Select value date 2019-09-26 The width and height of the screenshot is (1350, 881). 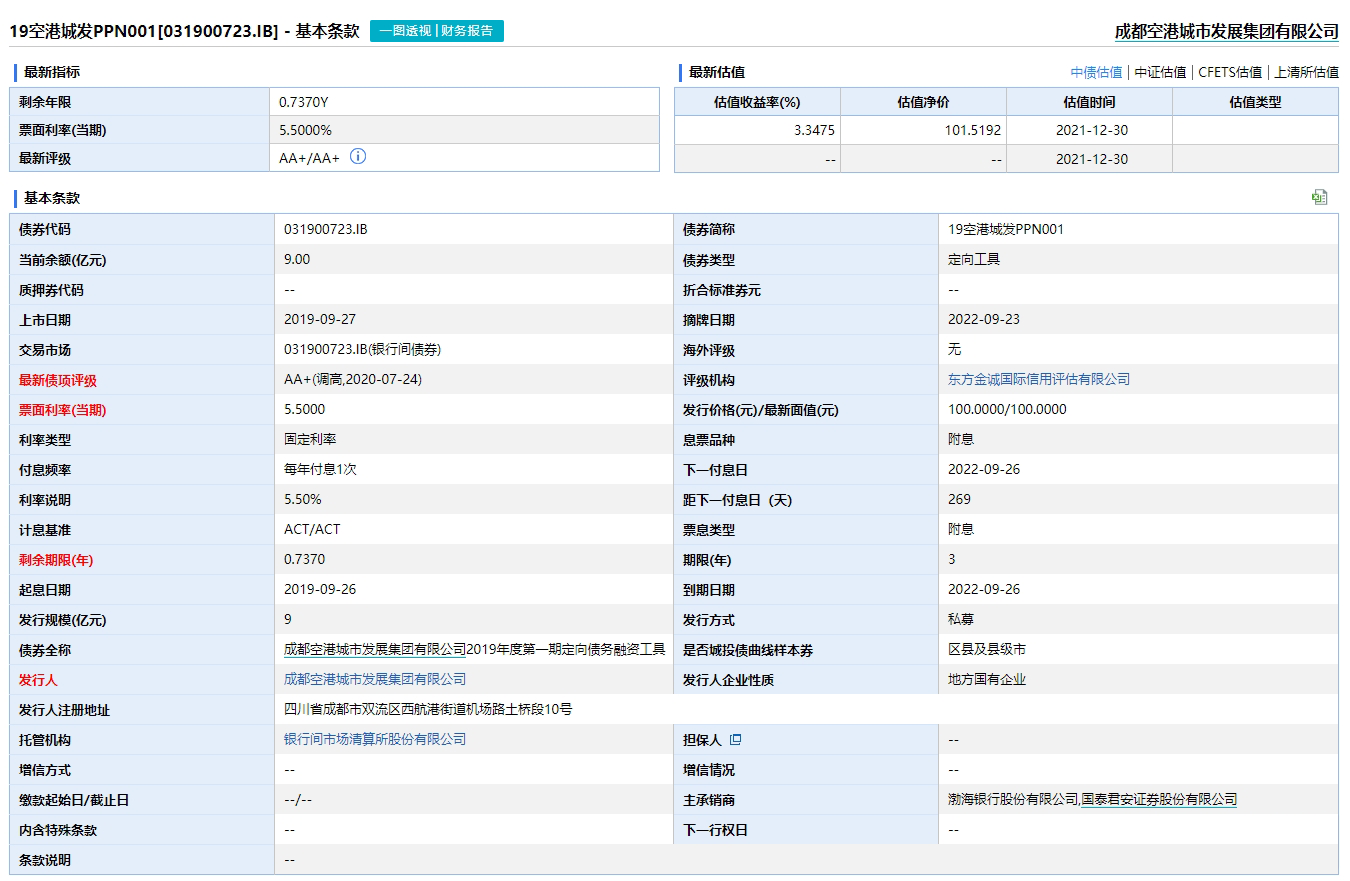pyautogui.click(x=320, y=589)
